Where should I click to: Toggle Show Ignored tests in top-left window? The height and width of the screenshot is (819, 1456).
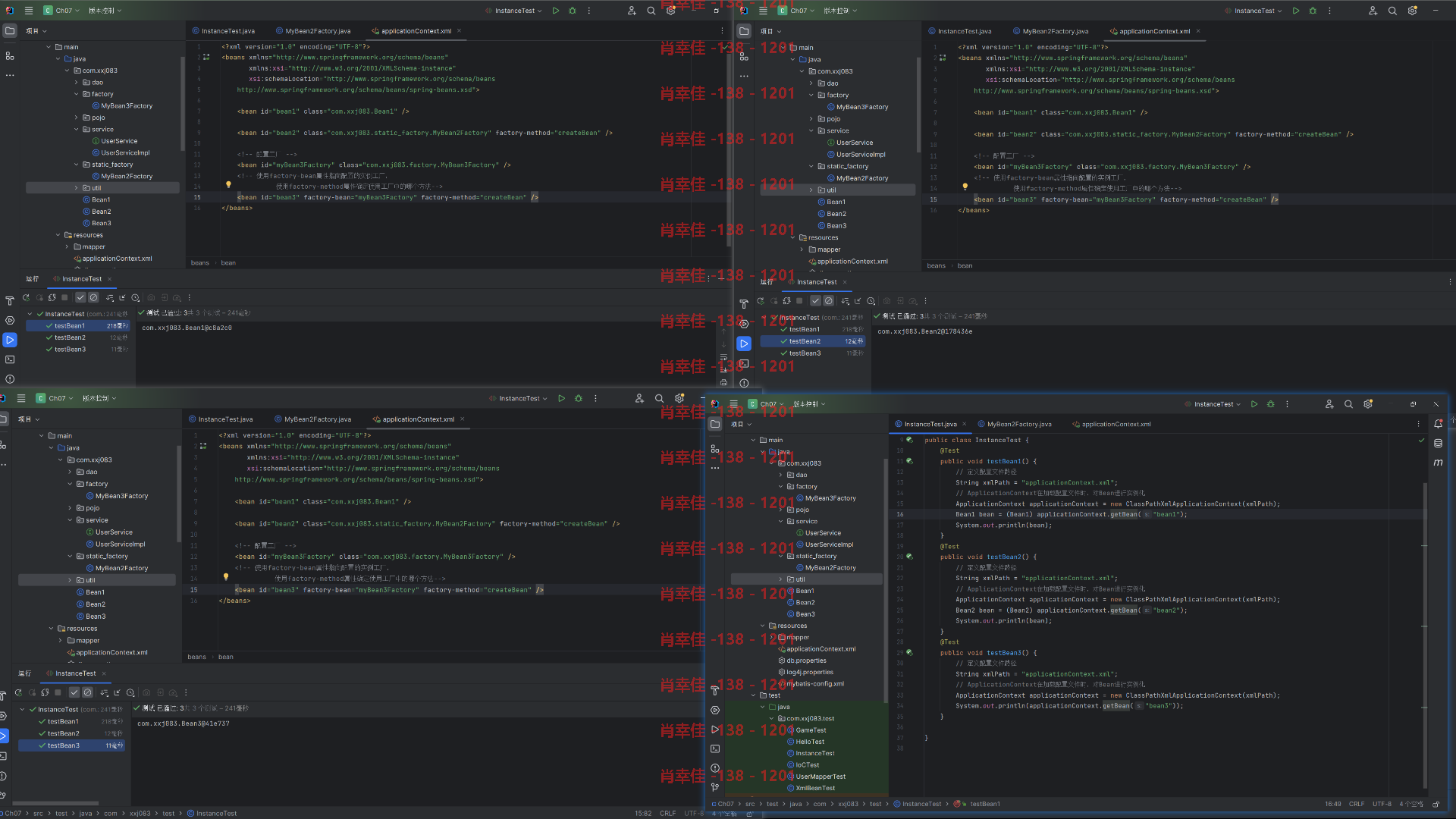pos(93,298)
